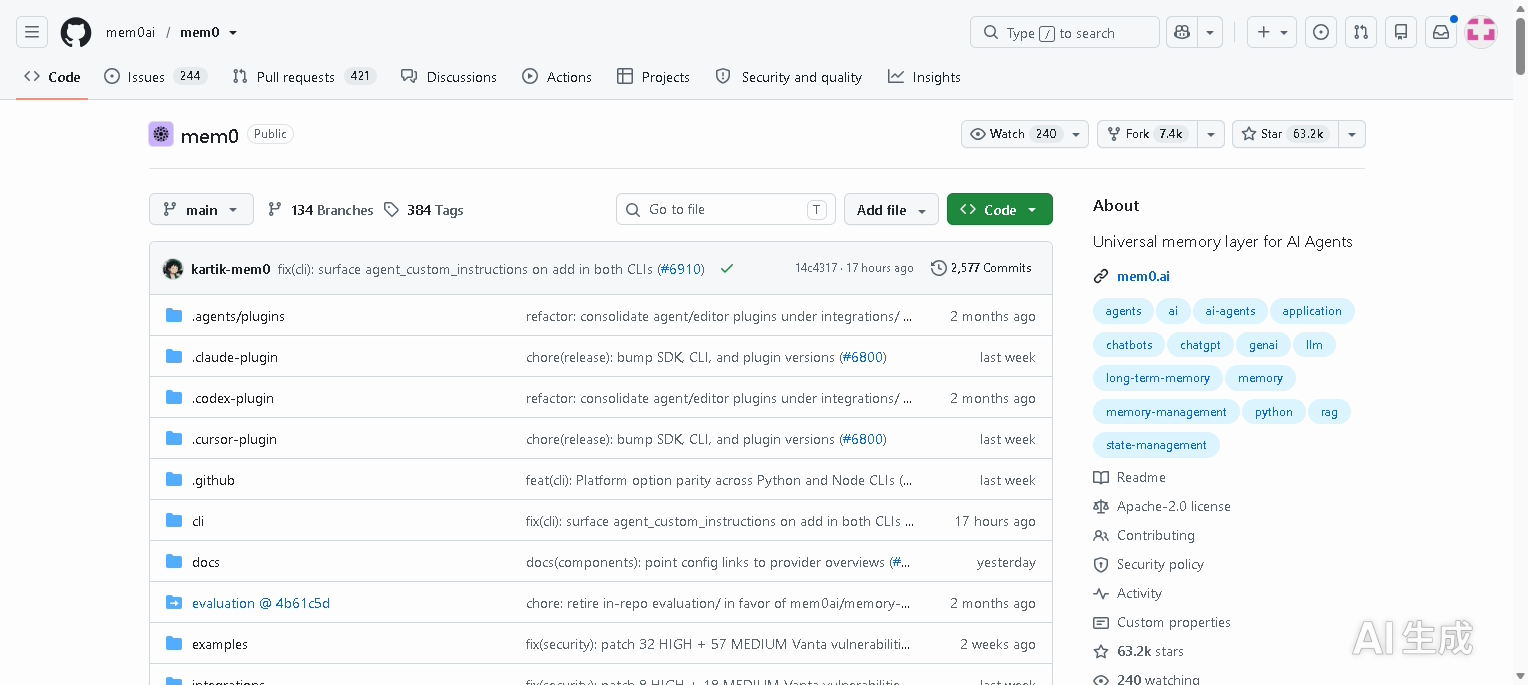Open the .claude-plugin folder
Screen dimensions: 1528x685
pyautogui.click(x=235, y=357)
